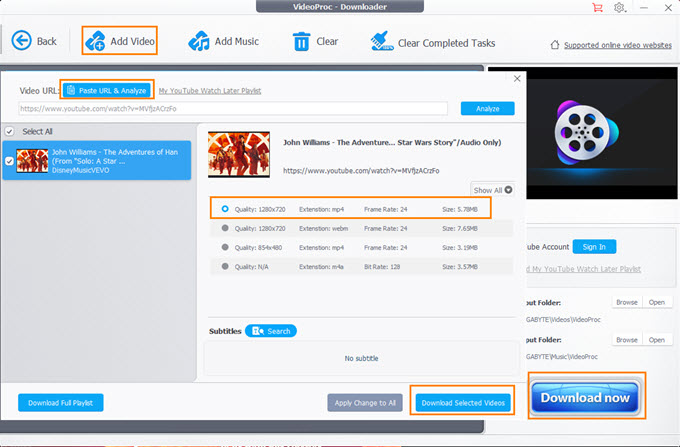Click Apply Change to All button
Viewport: 680px width, 447px height.
[365, 402]
